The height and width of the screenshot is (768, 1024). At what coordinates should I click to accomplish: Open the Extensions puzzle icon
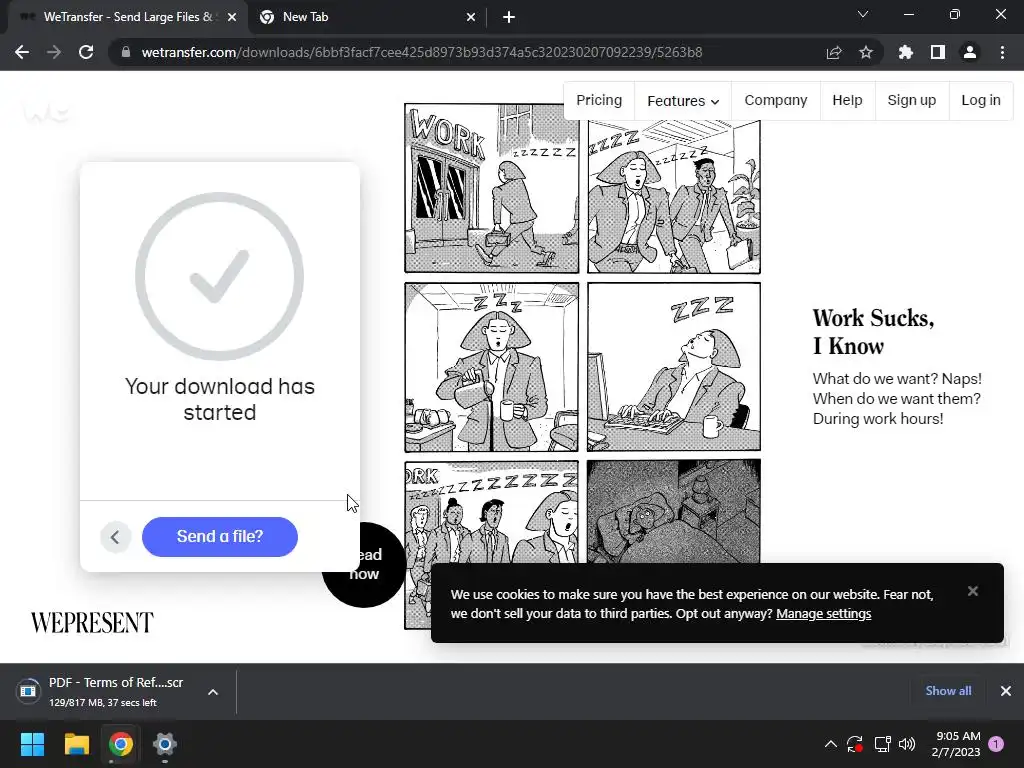point(906,52)
